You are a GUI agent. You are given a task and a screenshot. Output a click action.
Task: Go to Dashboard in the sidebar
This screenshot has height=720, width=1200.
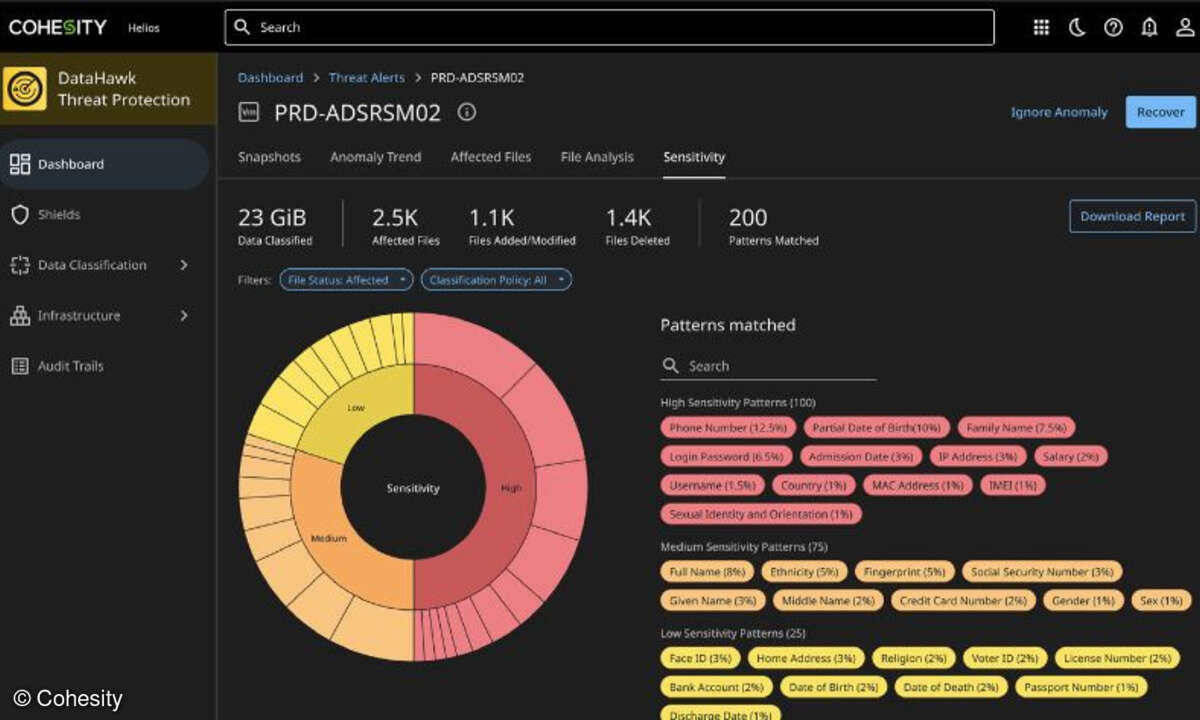coord(104,164)
